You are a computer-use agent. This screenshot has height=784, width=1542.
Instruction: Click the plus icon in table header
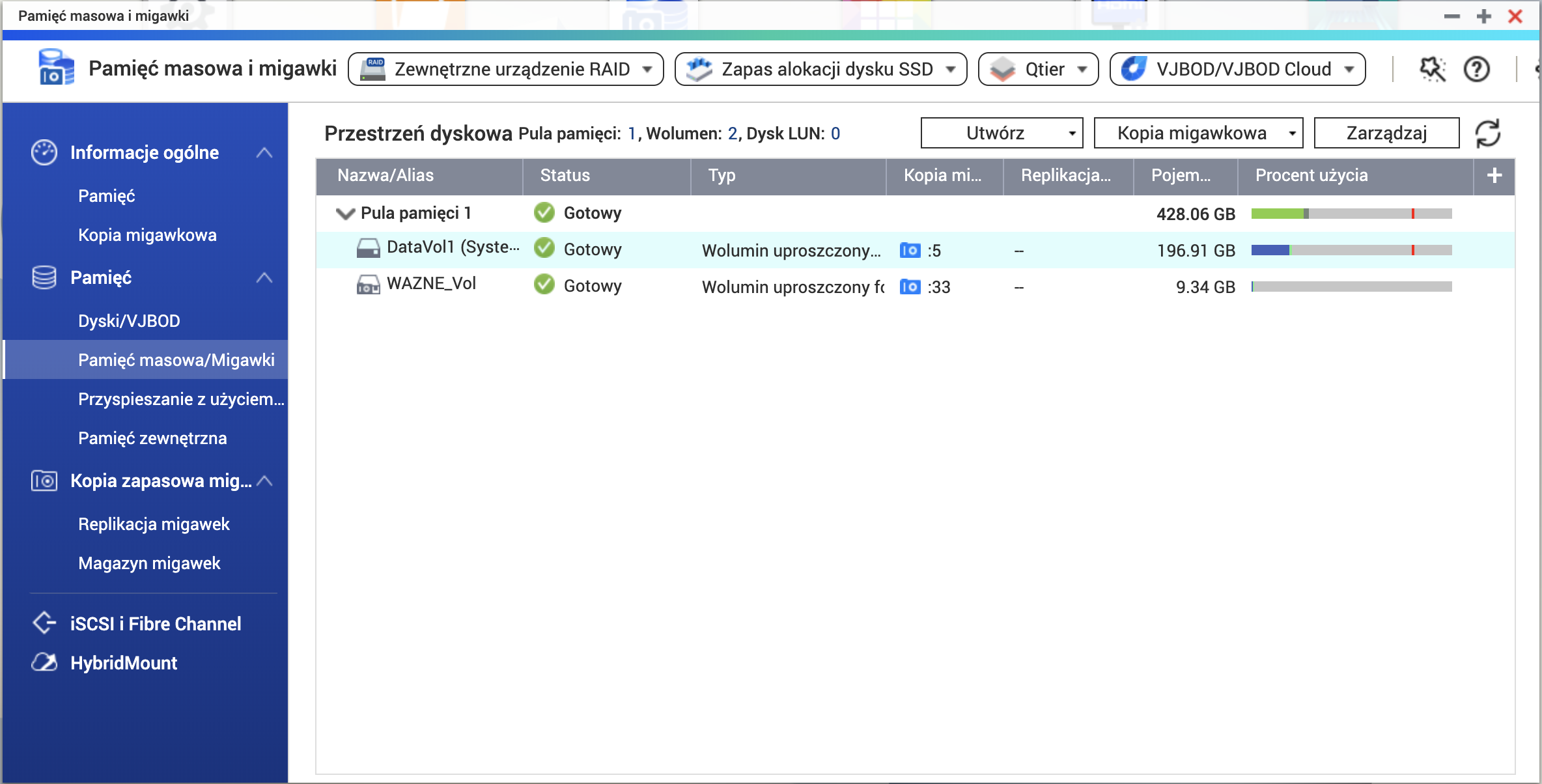tap(1494, 175)
